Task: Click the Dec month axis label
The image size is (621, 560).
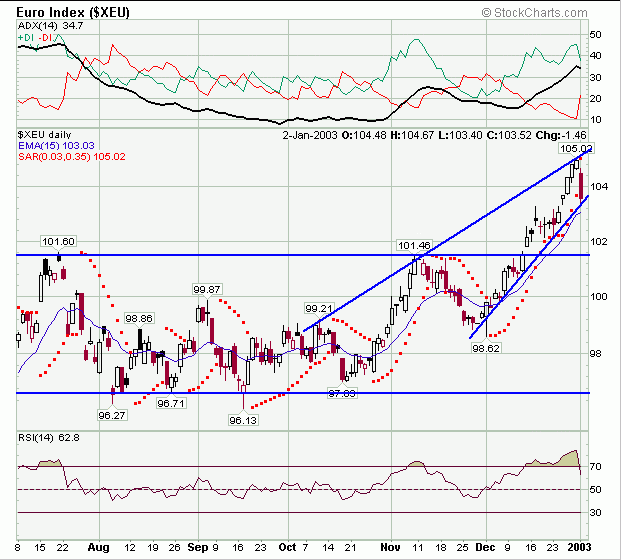Action: tap(485, 548)
